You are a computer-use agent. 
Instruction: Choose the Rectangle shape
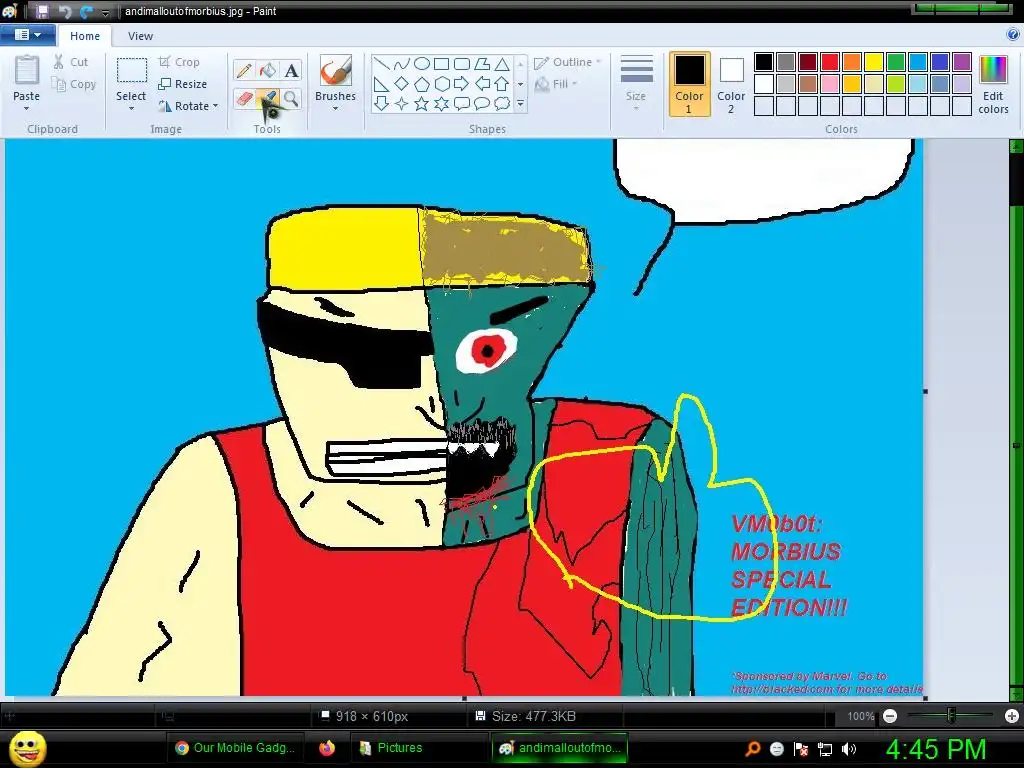(442, 64)
